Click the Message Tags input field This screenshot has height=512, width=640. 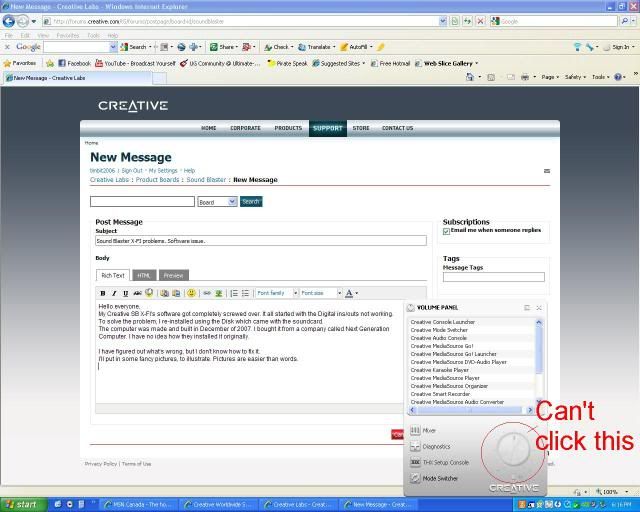click(493, 277)
